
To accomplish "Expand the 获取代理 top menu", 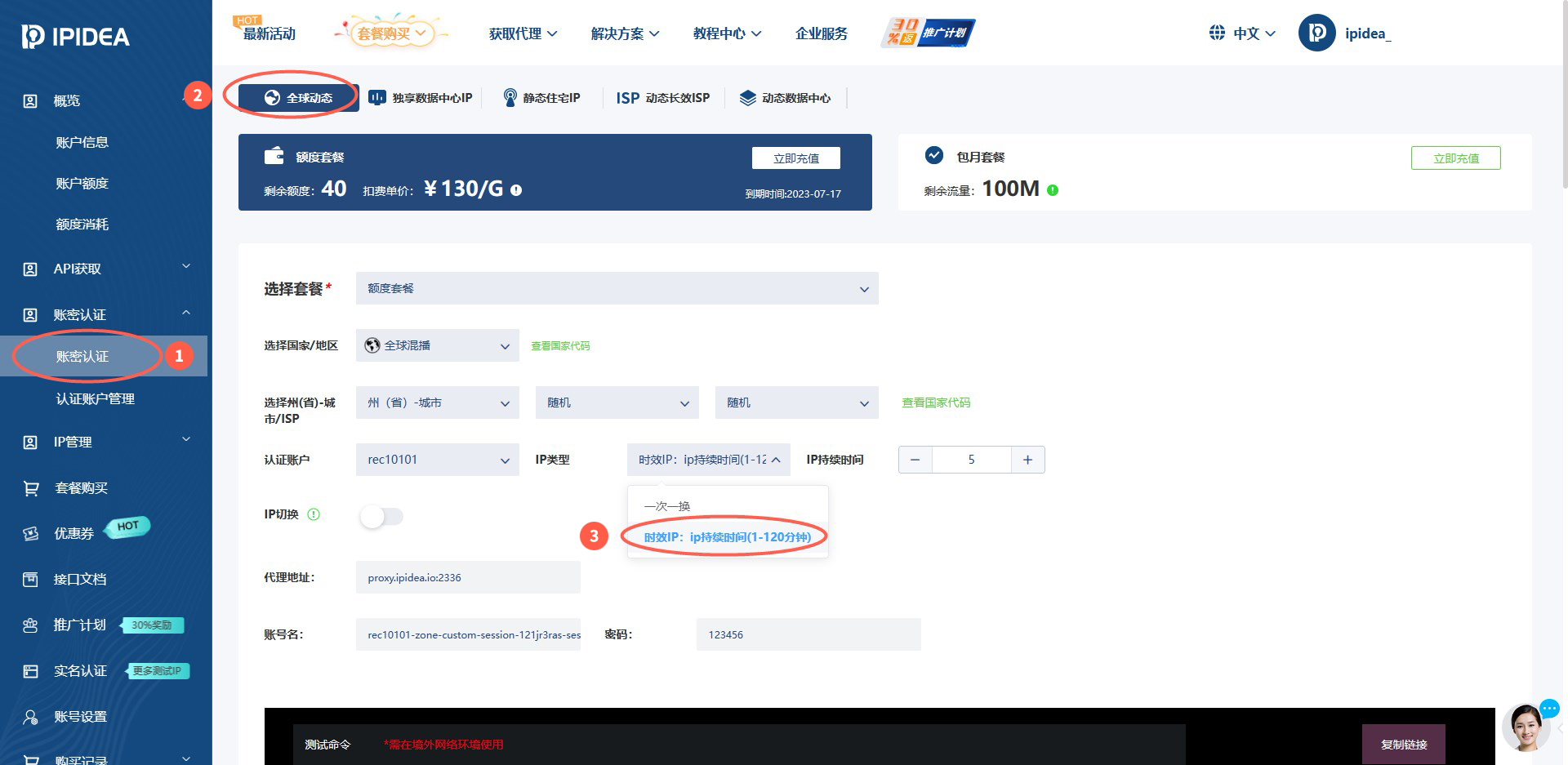I will point(523,33).
